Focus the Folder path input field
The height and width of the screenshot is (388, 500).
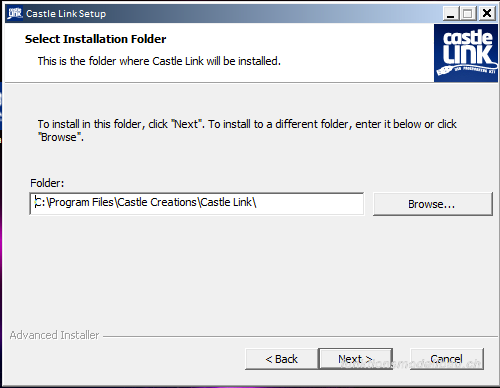[x=197, y=204]
